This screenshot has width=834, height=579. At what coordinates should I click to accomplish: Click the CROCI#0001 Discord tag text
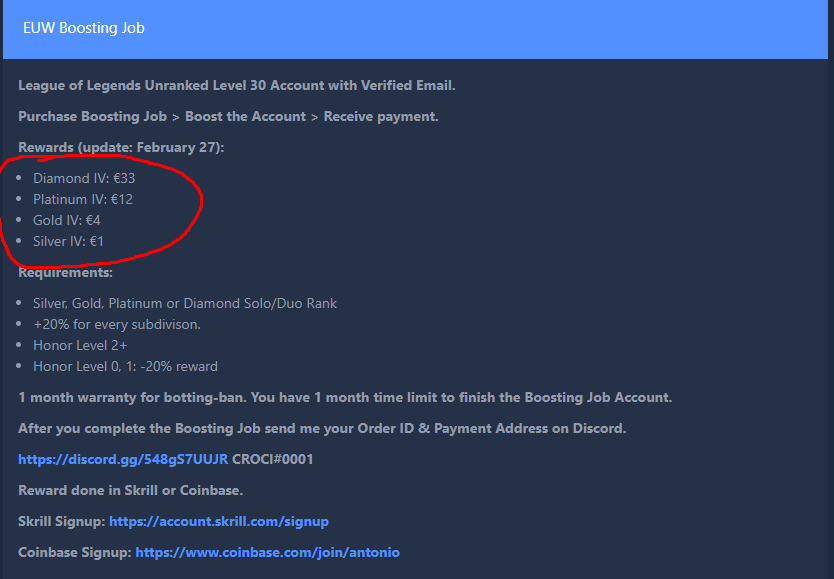click(273, 459)
